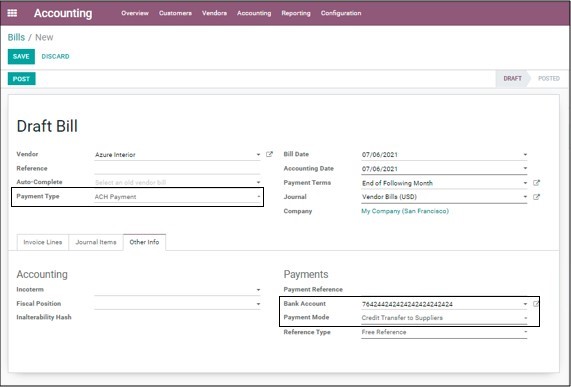Viewport: 571px width, 387px height.
Task: Open the Configuration menu
Action: pyautogui.click(x=341, y=13)
